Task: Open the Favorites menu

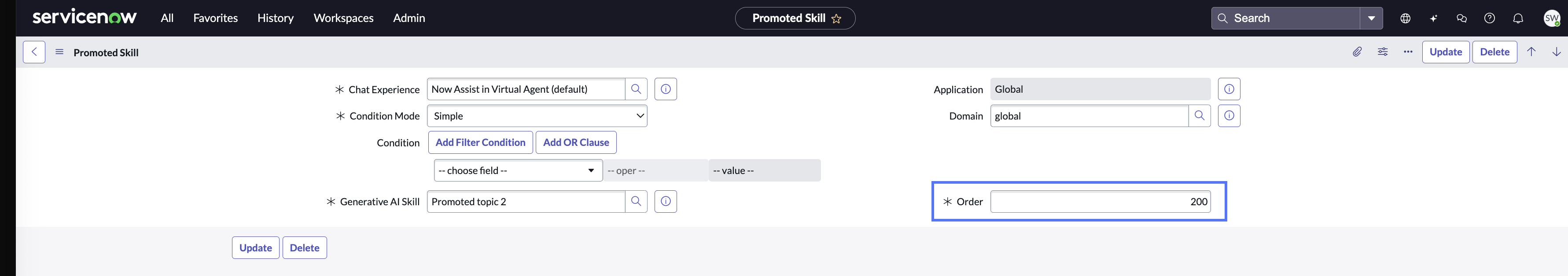Action: 215,18
